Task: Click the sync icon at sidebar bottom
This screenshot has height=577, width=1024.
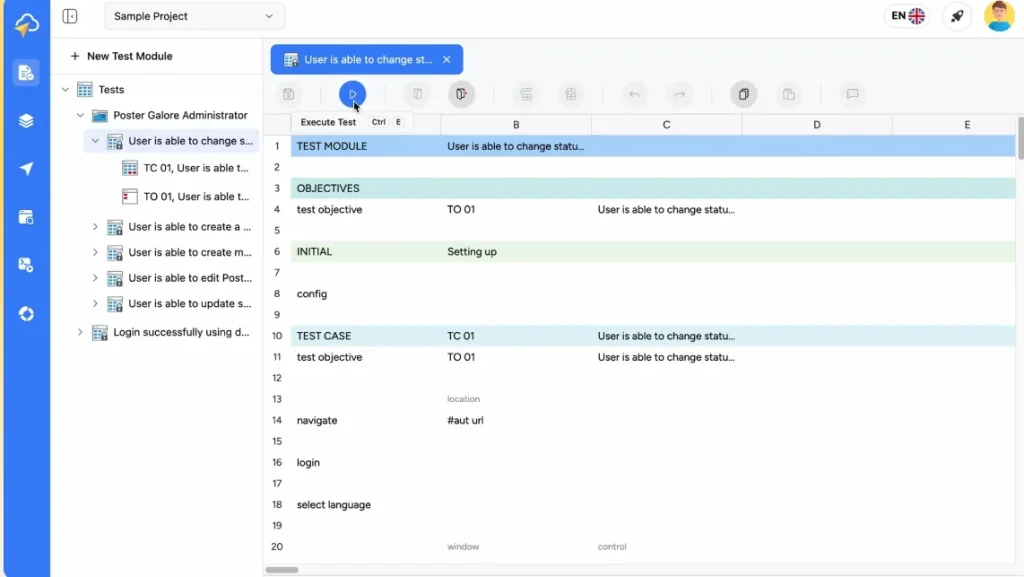Action: point(26,314)
